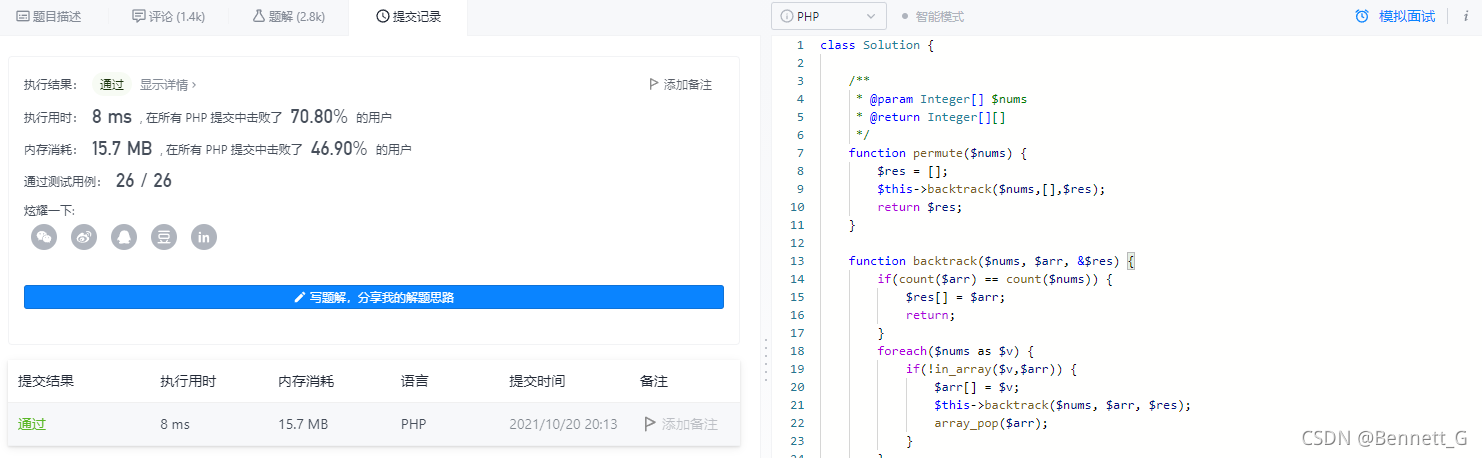Click the 内存消耗 column header

pyautogui.click(x=306, y=381)
